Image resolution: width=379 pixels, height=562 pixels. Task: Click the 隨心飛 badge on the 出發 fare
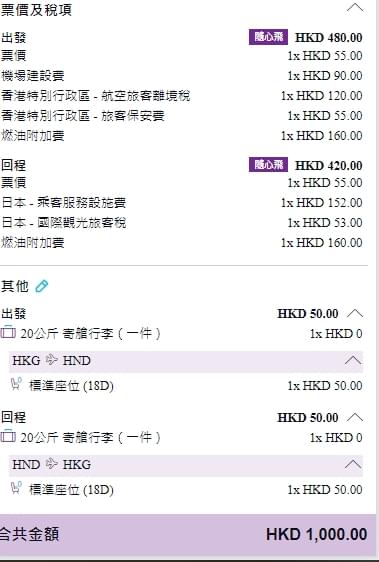point(268,37)
